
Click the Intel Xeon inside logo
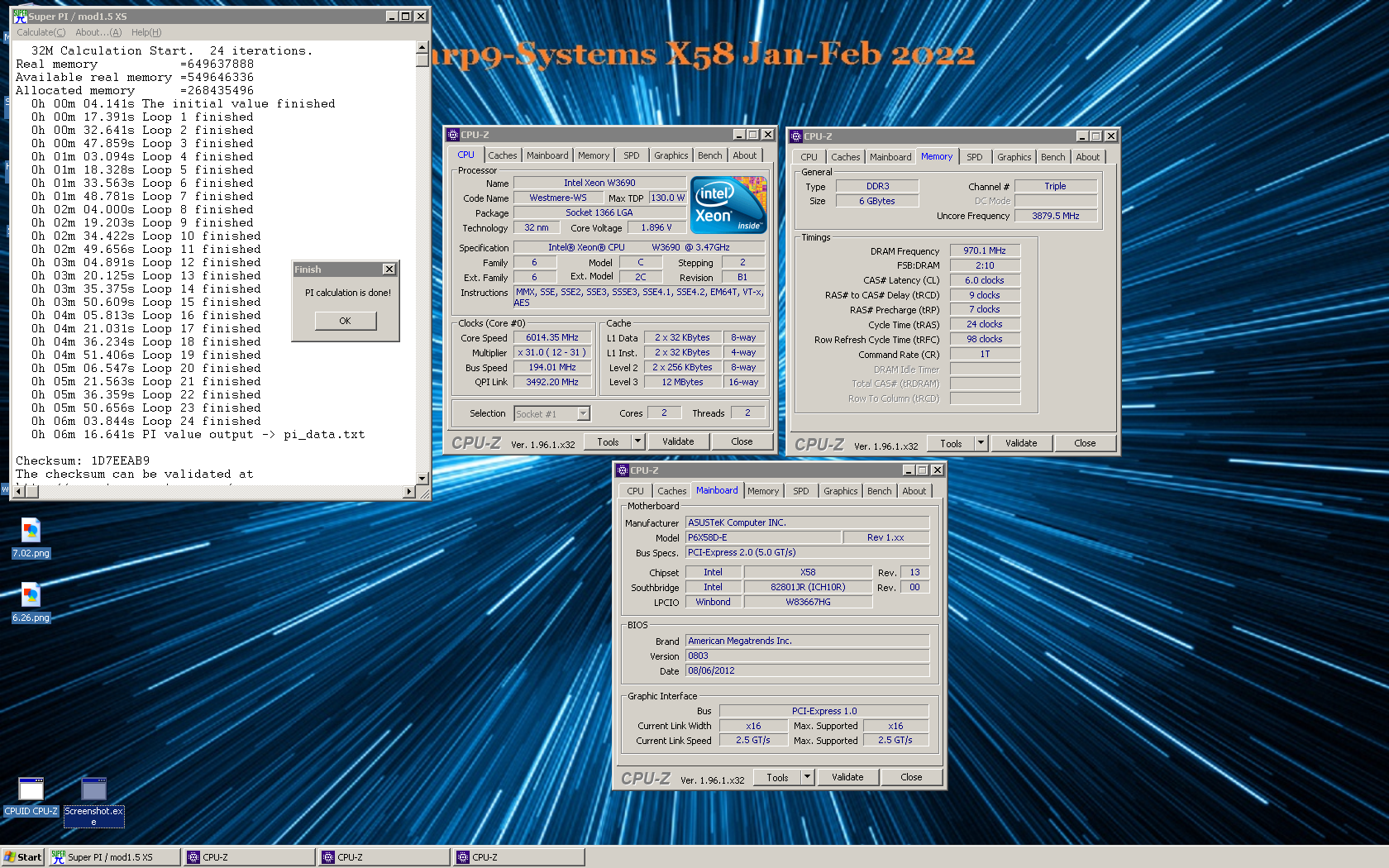728,205
